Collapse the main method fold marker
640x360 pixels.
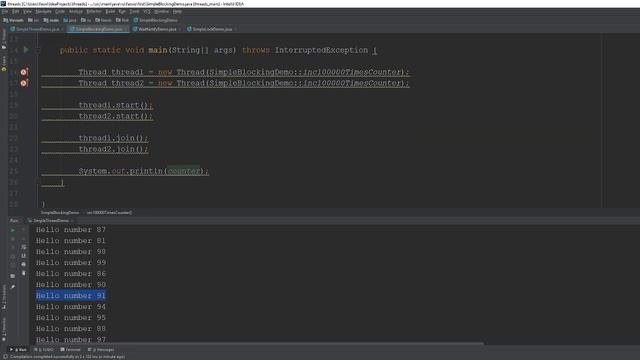38,50
